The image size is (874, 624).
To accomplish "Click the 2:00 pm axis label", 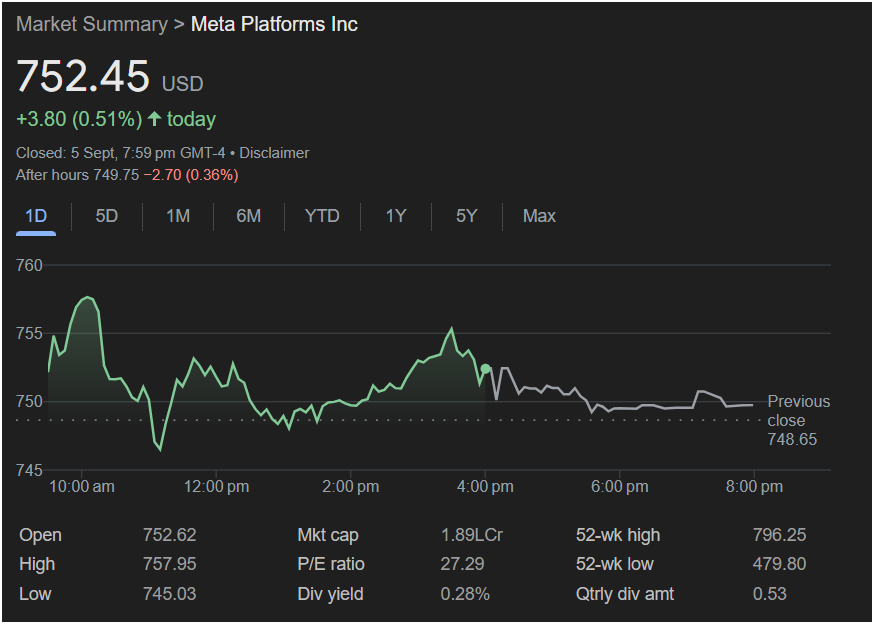I will point(351,487).
